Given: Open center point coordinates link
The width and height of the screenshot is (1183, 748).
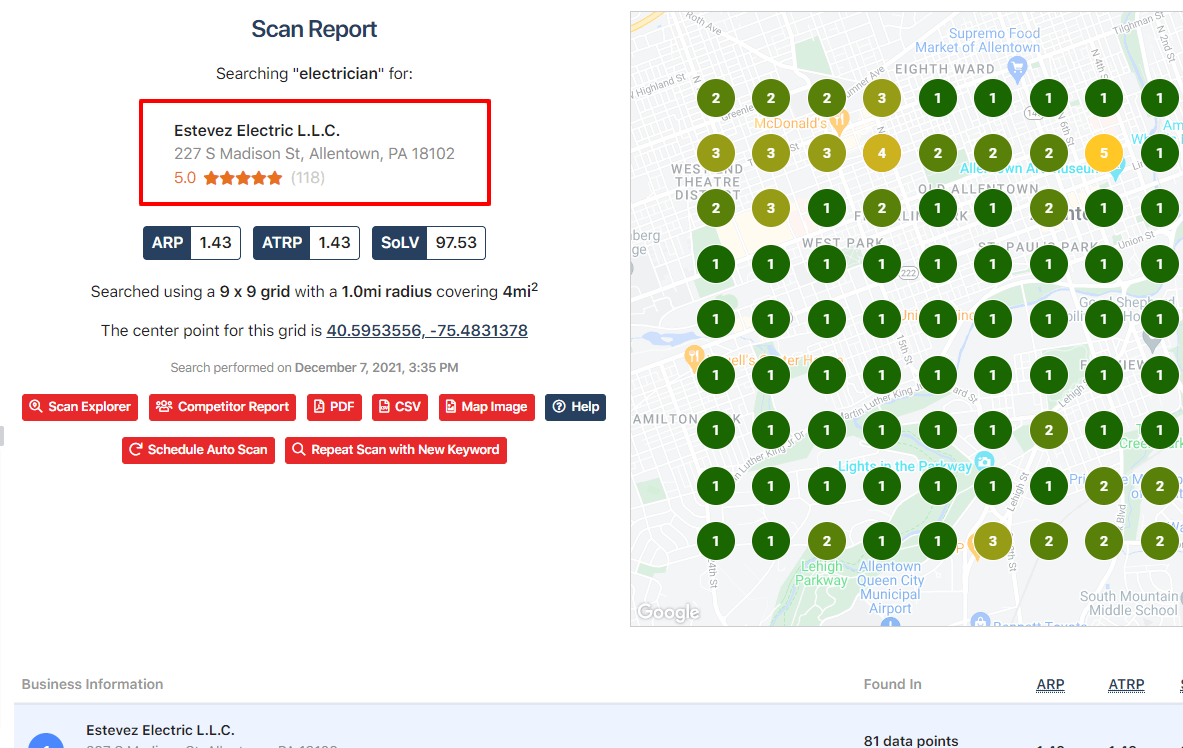Looking at the screenshot, I should click(x=427, y=331).
